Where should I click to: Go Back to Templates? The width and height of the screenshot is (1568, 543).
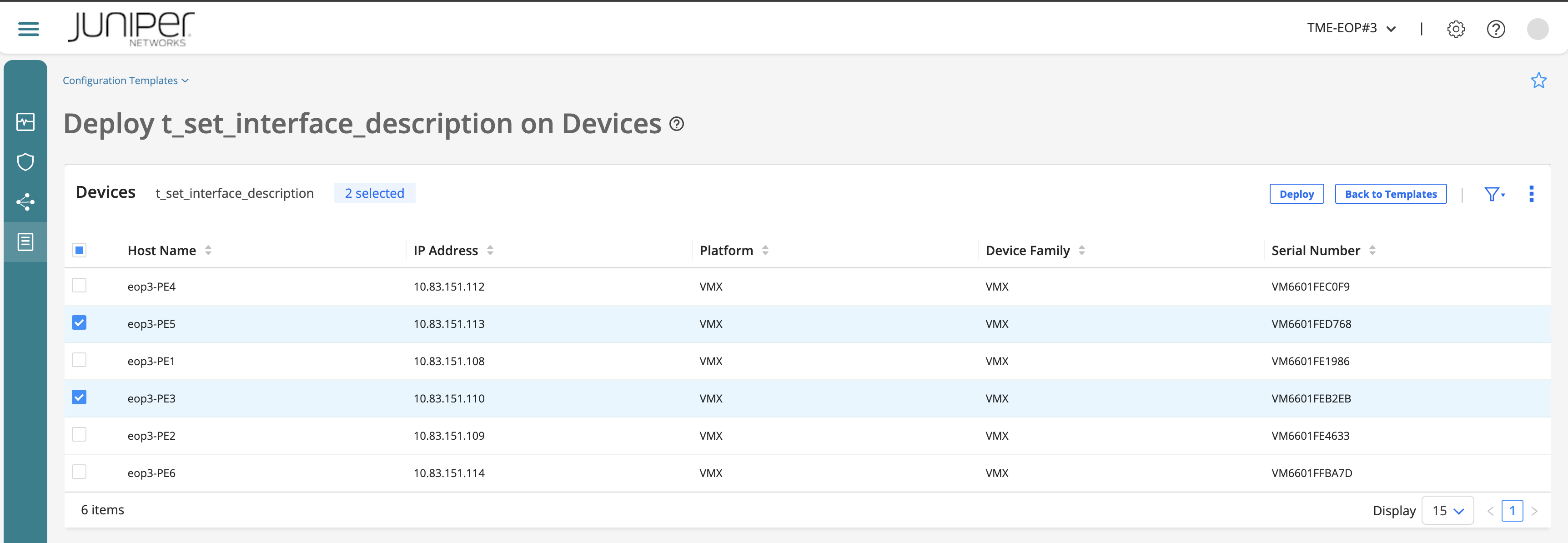point(1390,194)
